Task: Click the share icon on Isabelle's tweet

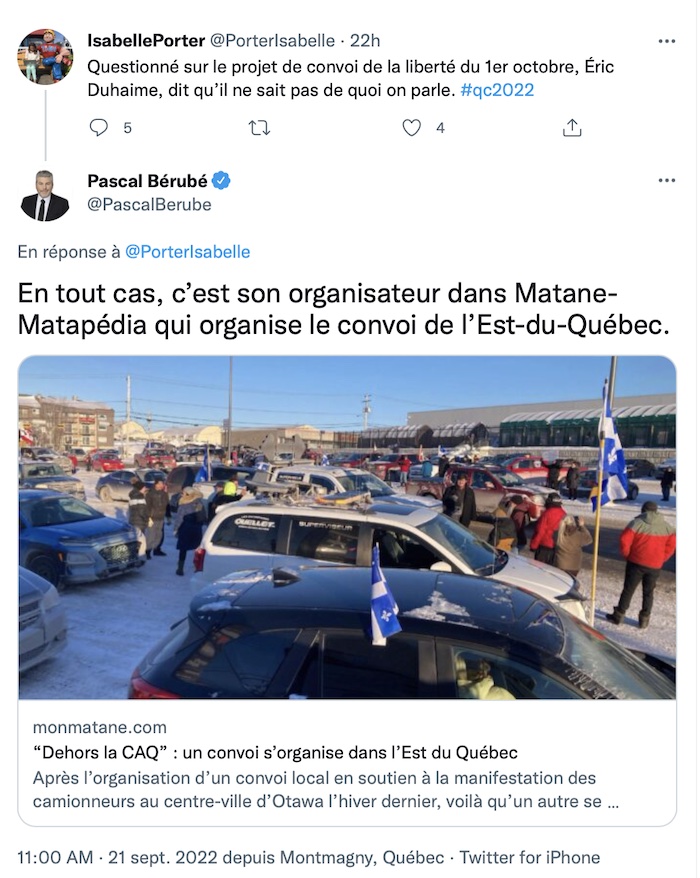Action: click(572, 128)
